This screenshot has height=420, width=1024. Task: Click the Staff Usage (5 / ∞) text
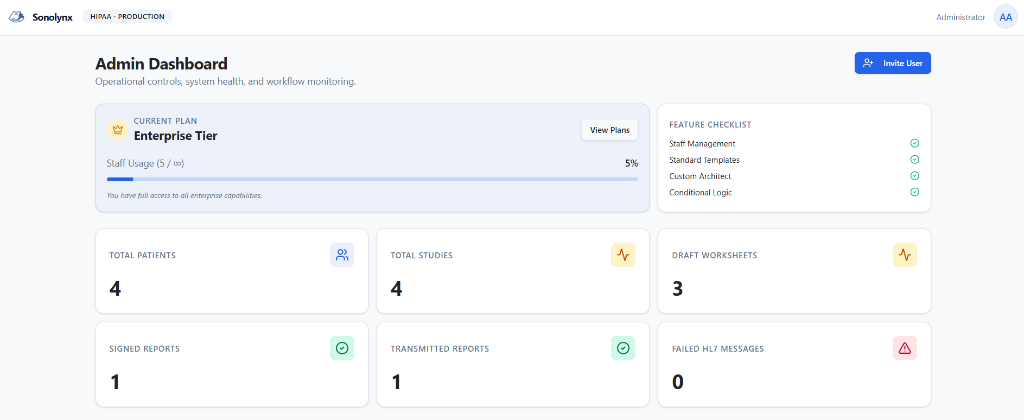(145, 163)
